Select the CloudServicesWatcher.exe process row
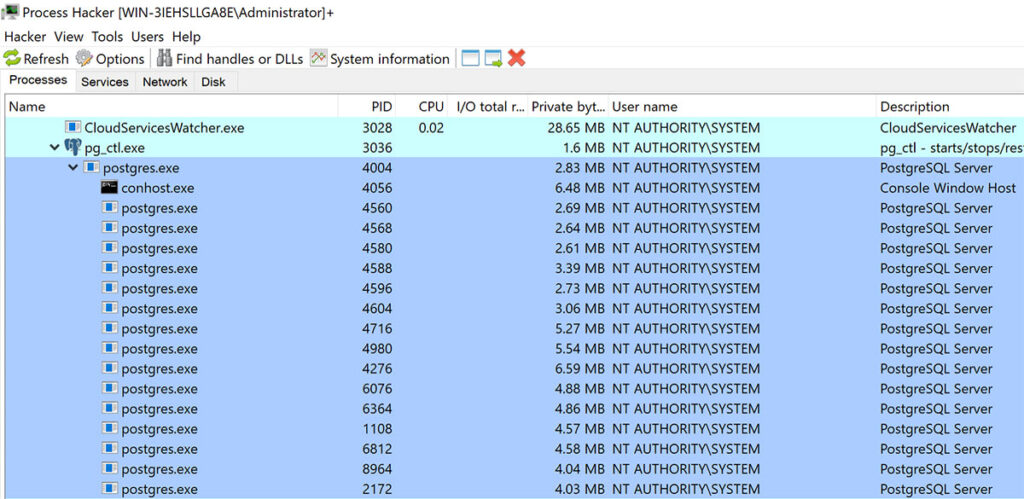This screenshot has width=1024, height=499. tap(515, 127)
